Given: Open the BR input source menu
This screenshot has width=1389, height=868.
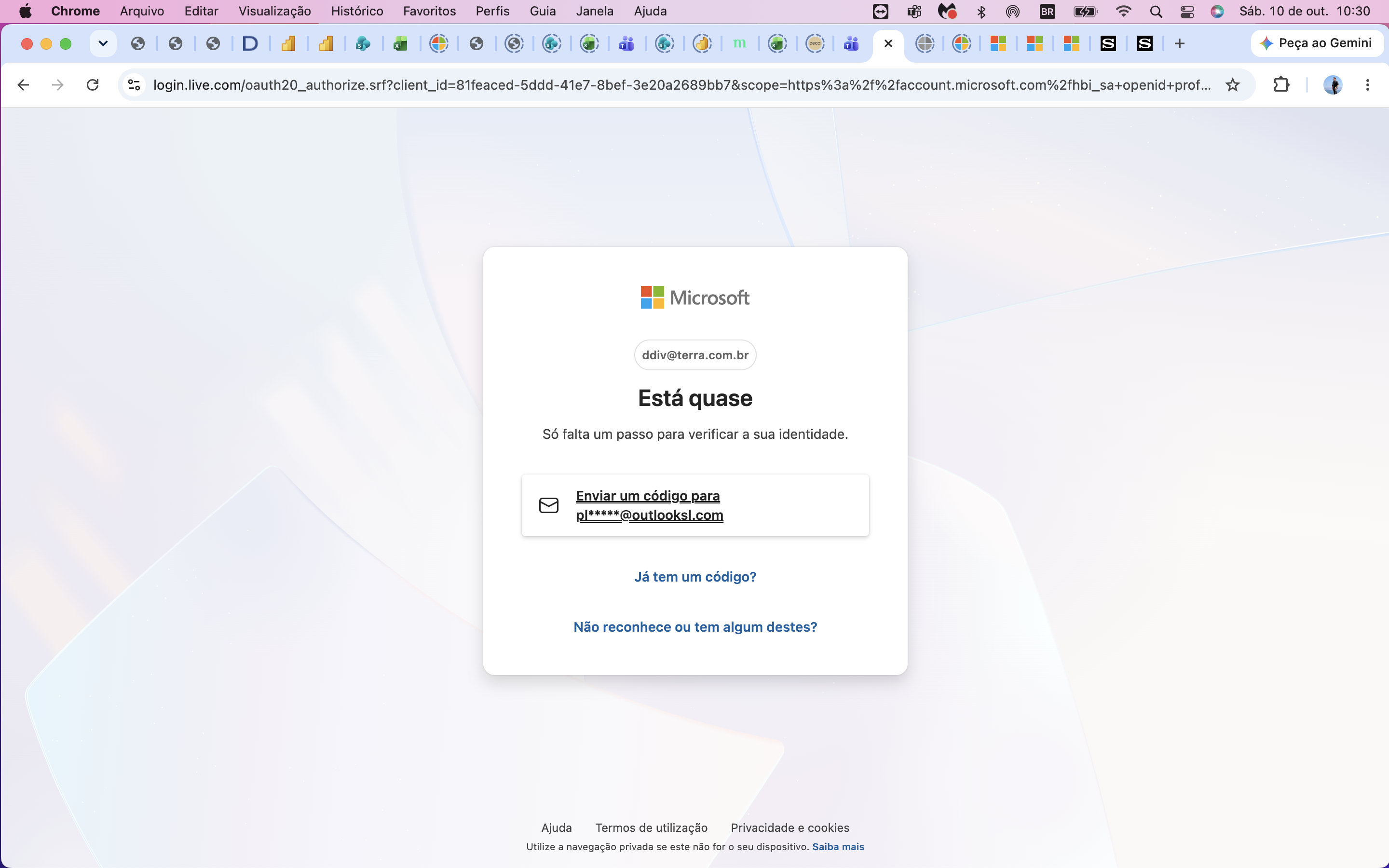Looking at the screenshot, I should (1047, 12).
